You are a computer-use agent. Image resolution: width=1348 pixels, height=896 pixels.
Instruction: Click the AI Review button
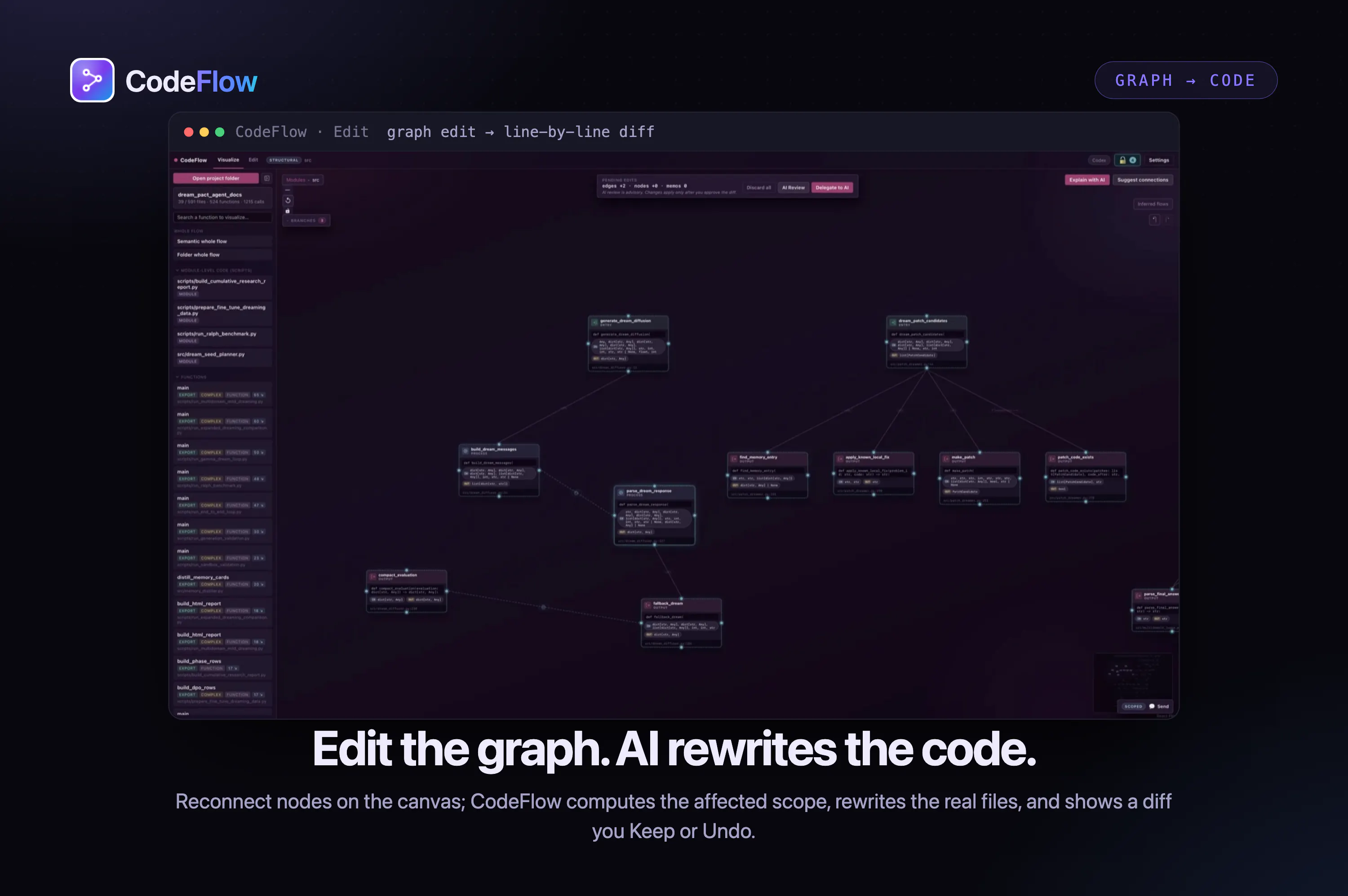click(x=793, y=187)
